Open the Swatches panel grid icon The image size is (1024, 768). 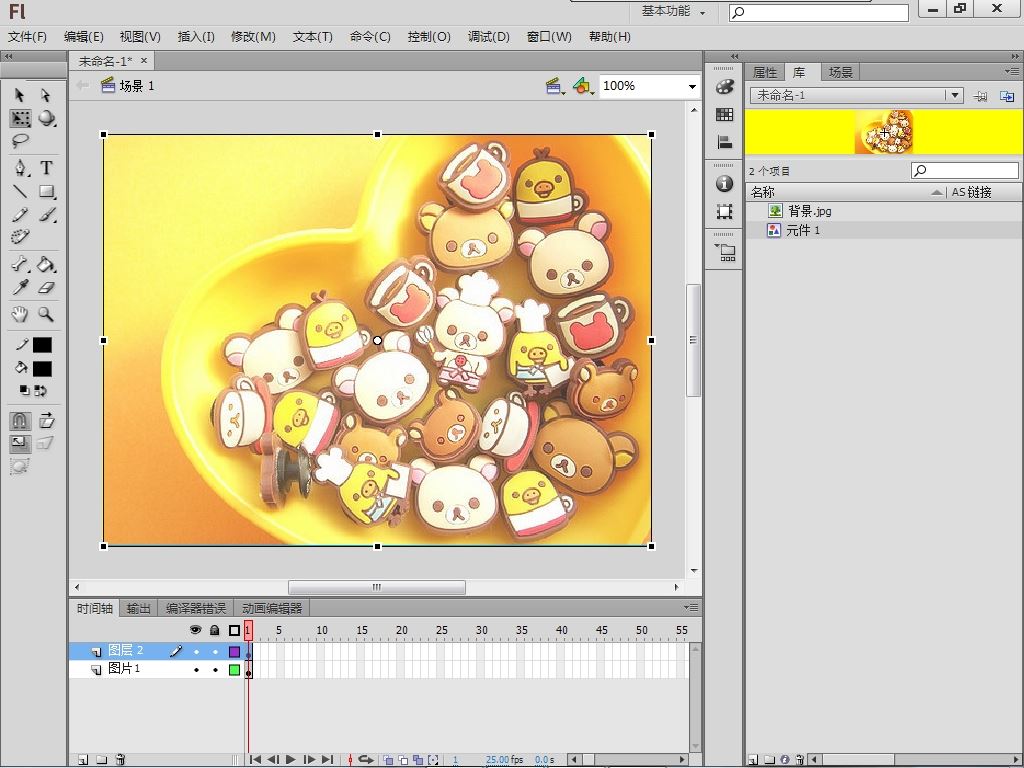coord(724,115)
